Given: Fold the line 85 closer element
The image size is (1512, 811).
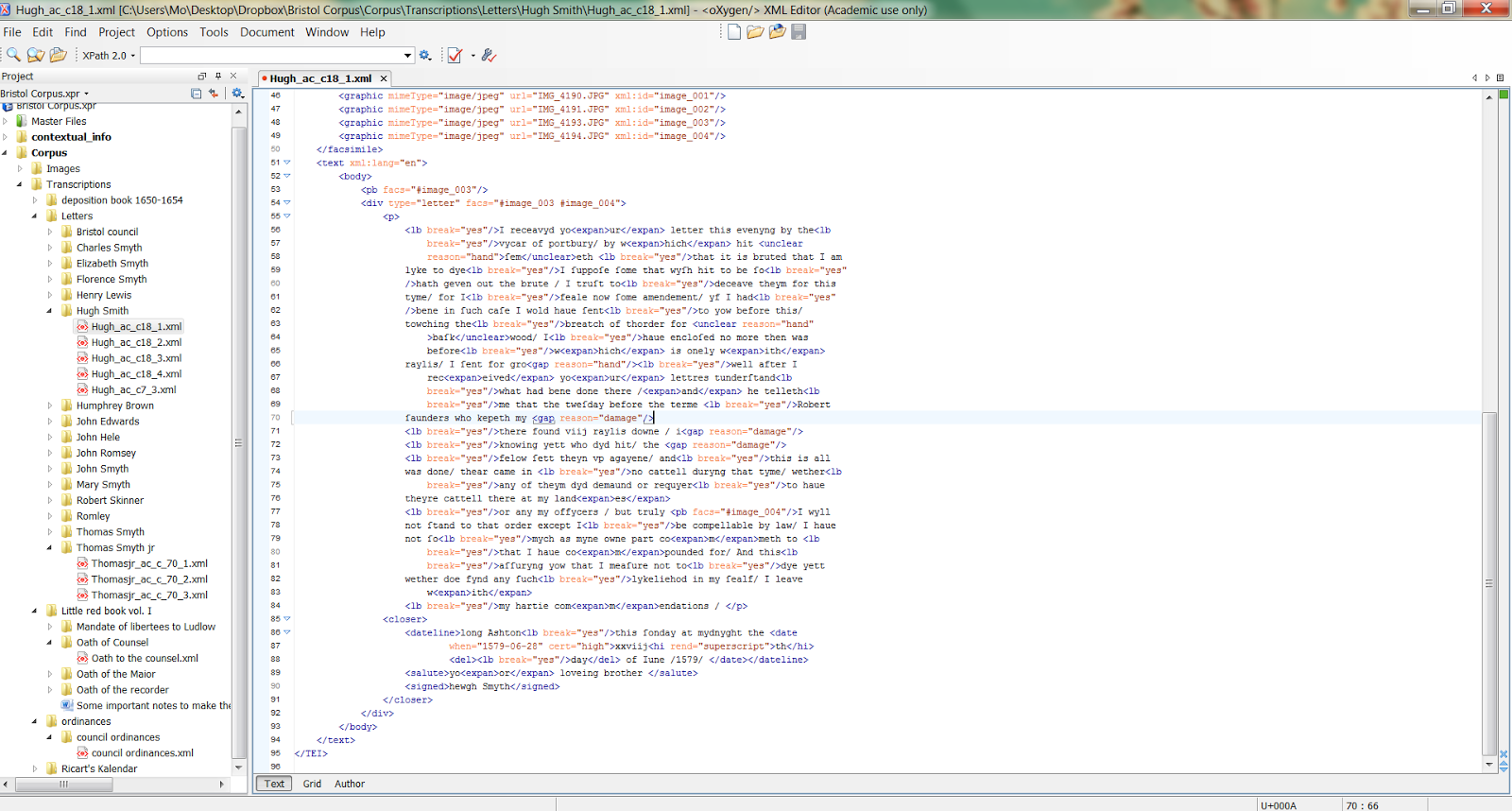Looking at the screenshot, I should 287,619.
